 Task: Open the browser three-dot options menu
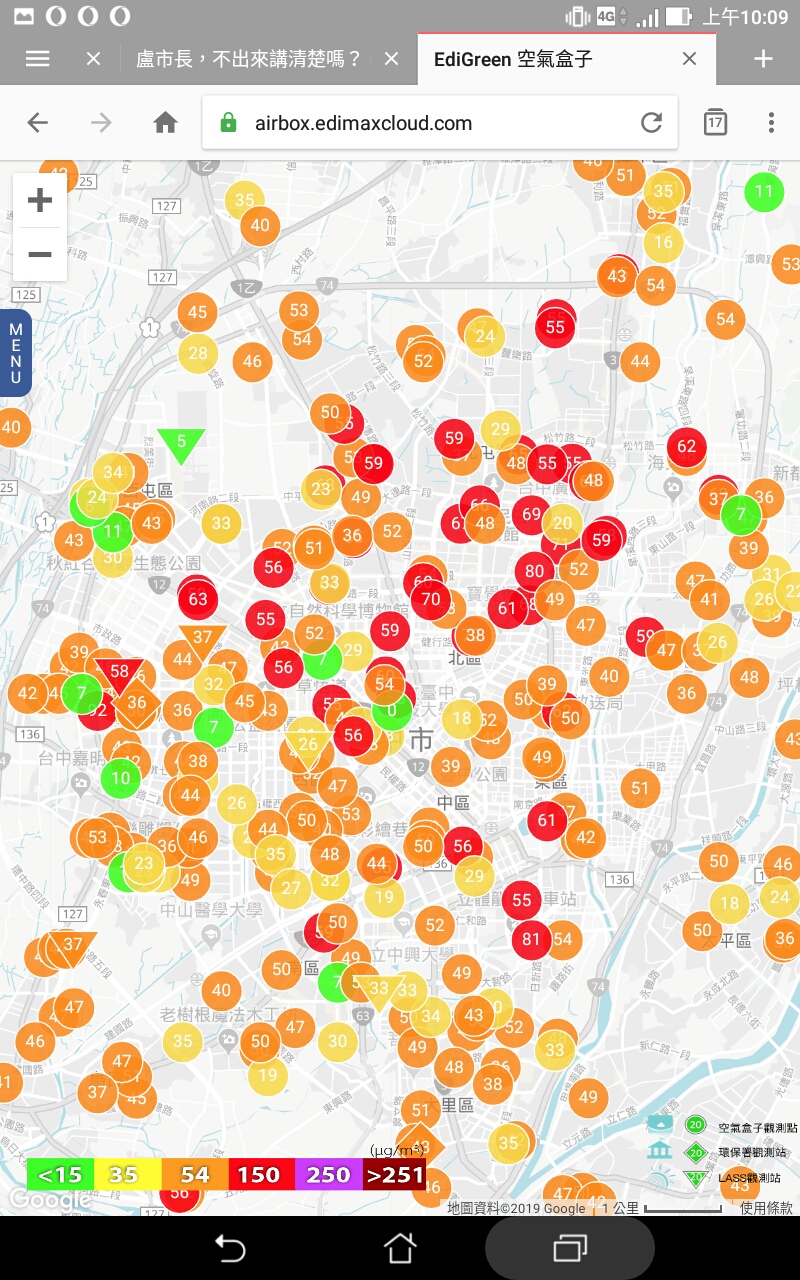tap(771, 123)
